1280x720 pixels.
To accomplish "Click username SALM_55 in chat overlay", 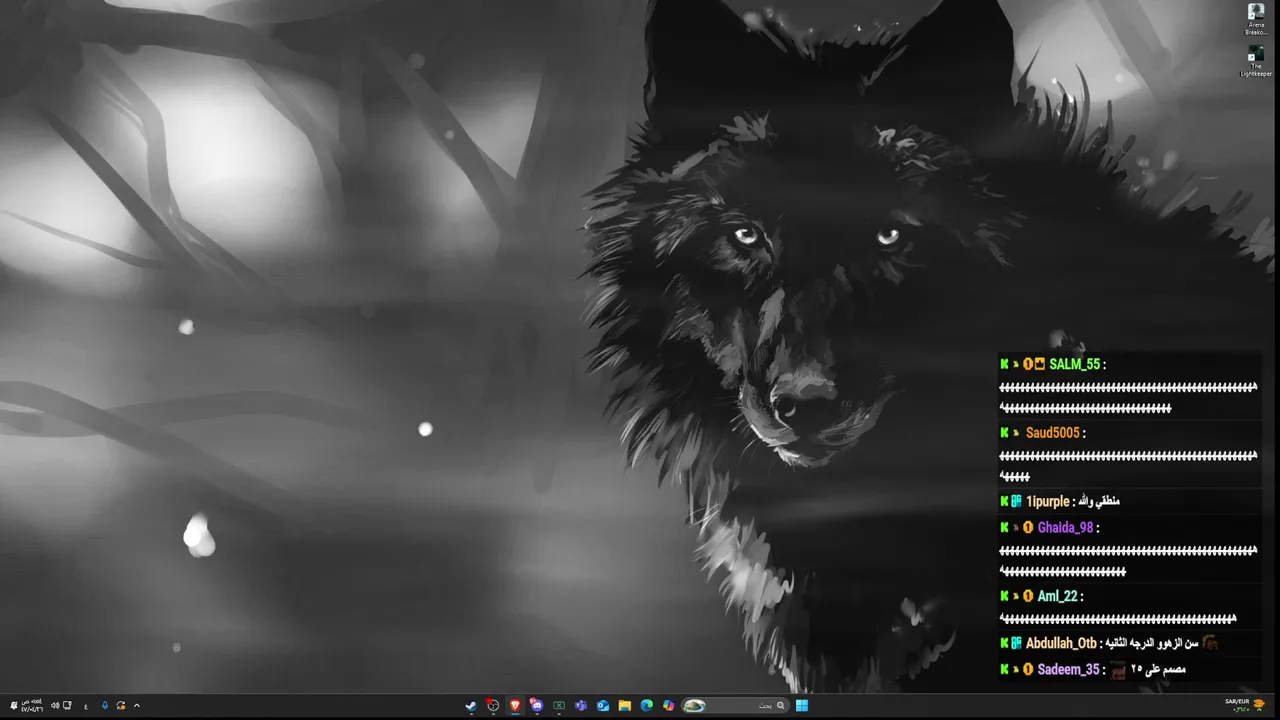I will click(x=1075, y=364).
